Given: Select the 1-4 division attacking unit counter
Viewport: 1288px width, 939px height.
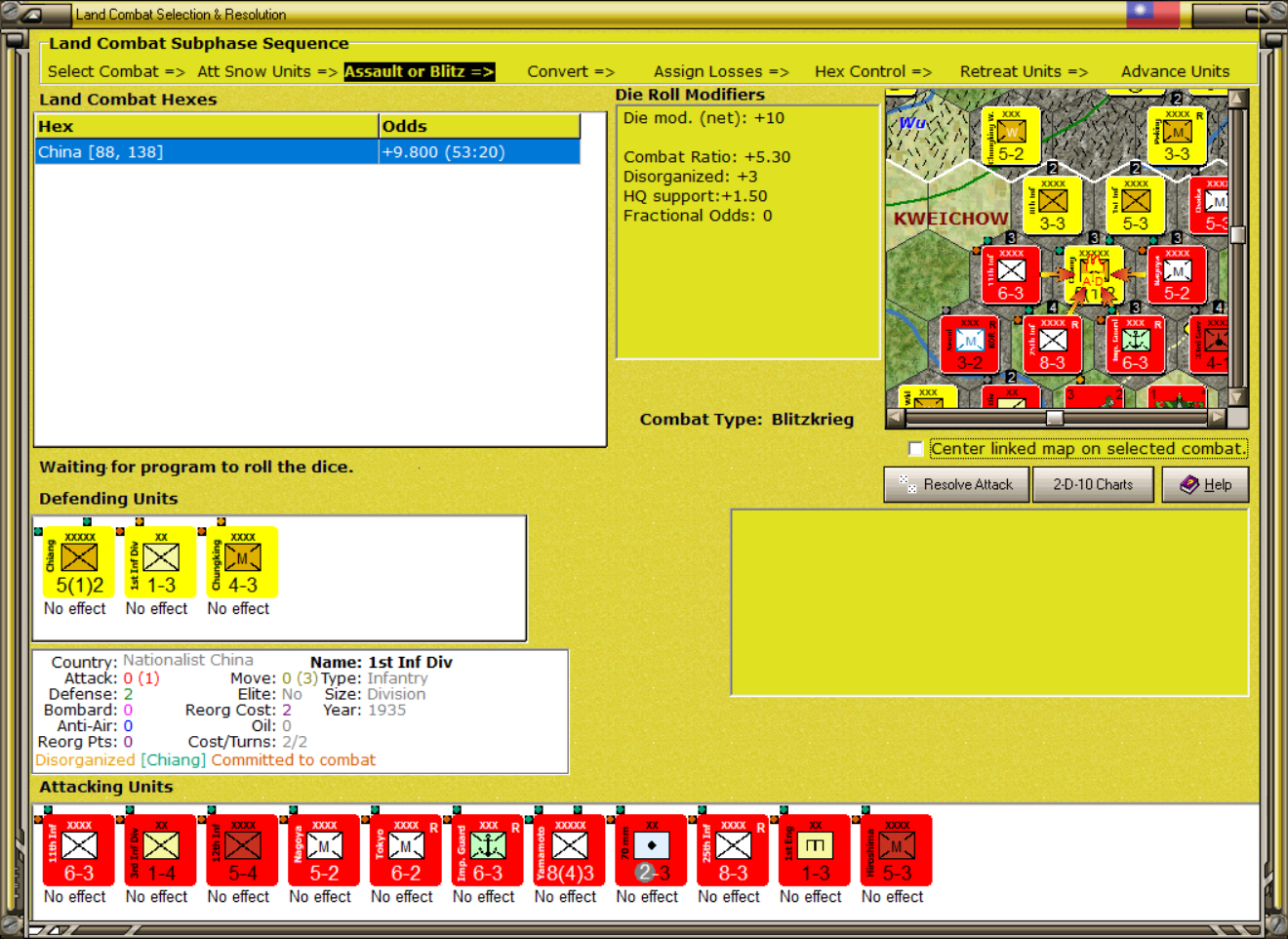Looking at the screenshot, I should pos(160,850).
